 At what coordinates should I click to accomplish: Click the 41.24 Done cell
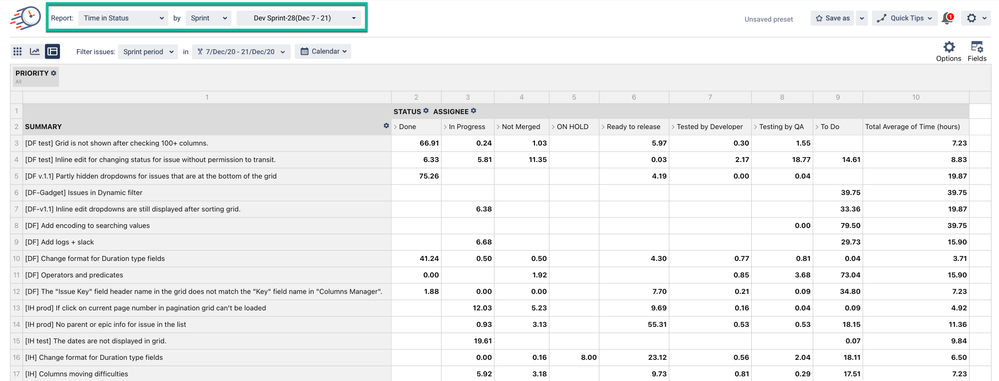click(416, 259)
